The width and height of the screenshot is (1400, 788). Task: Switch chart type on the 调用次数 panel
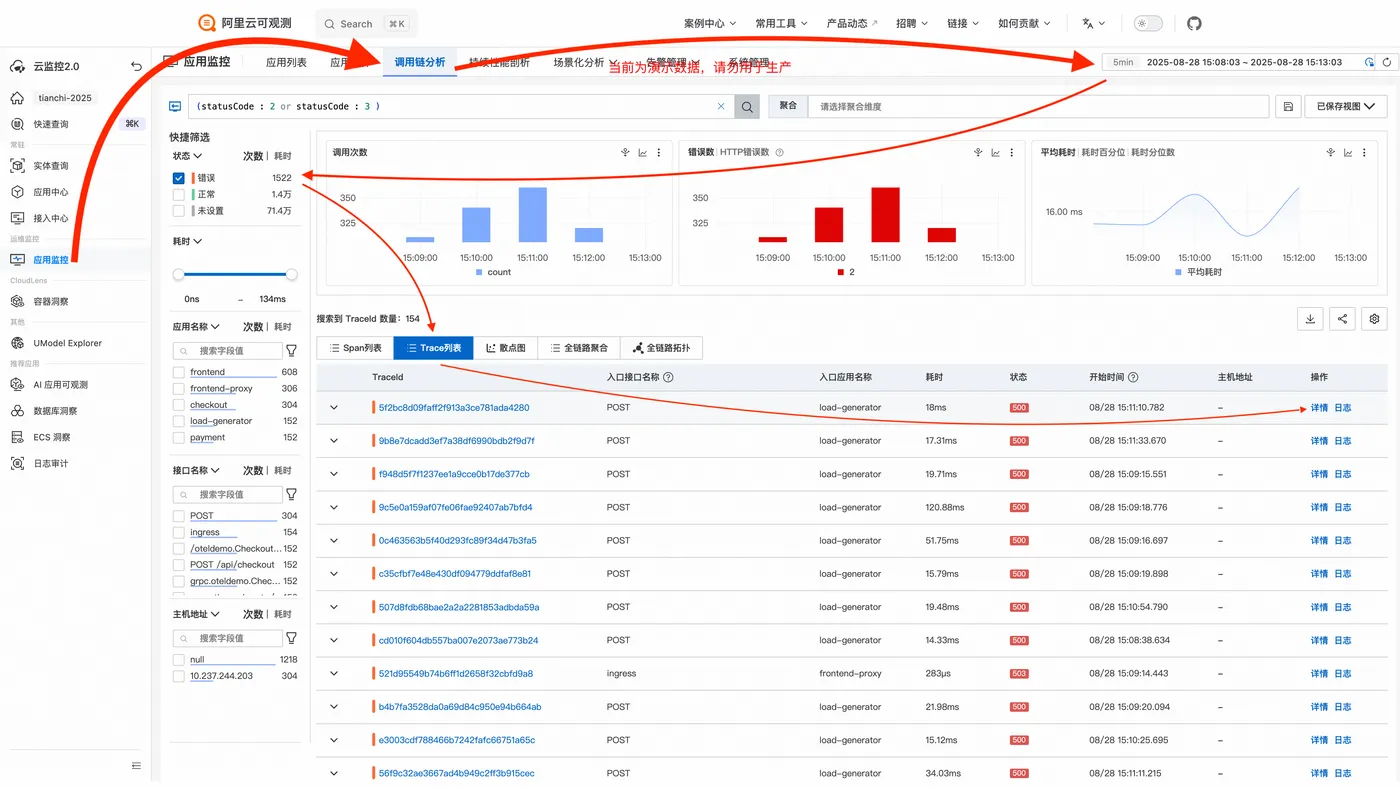[643, 153]
